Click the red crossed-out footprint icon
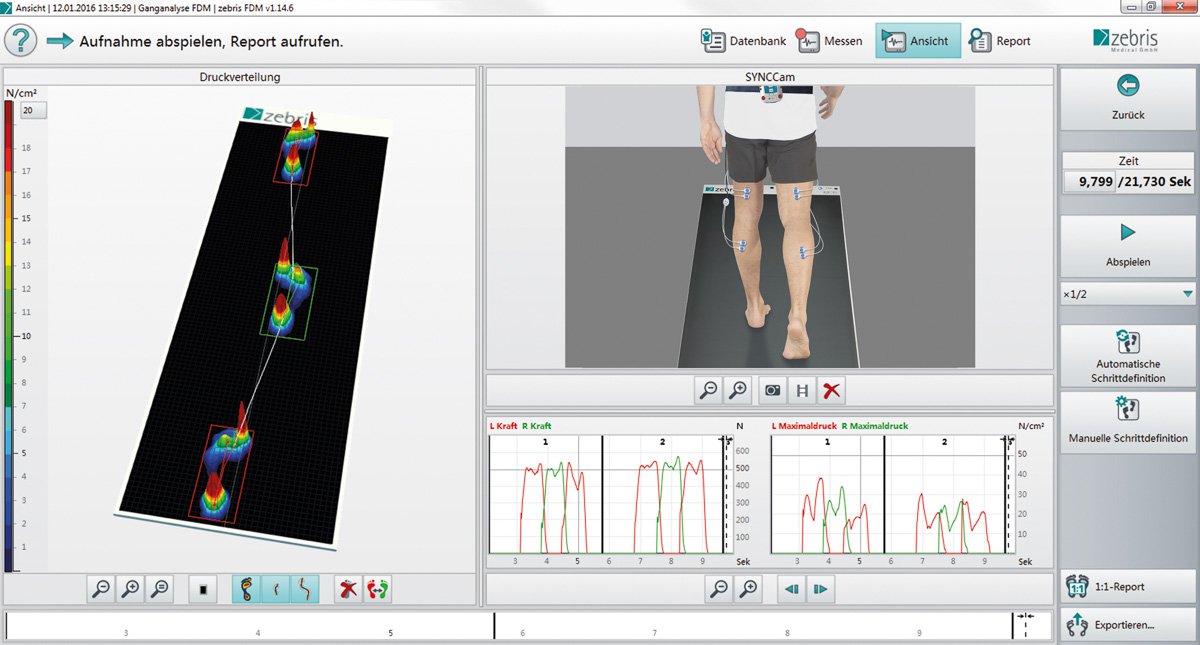1200x645 pixels. pos(348,589)
